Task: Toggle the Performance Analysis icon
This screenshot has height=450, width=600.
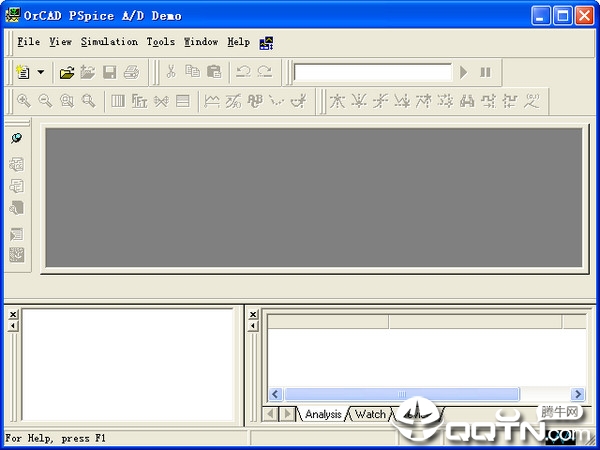Action: click(x=161, y=101)
